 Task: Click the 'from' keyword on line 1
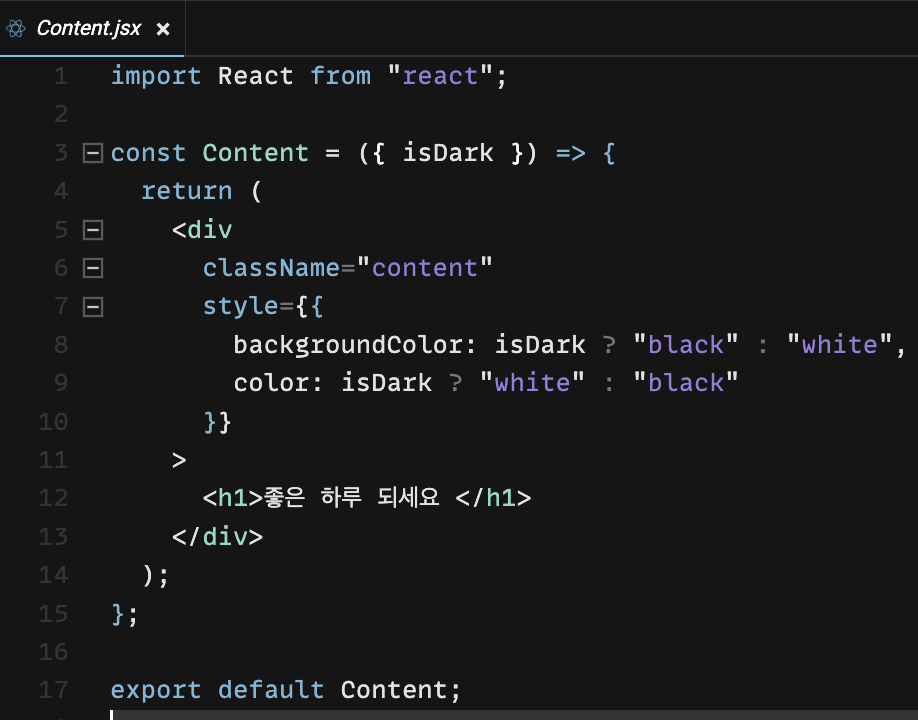coord(341,76)
